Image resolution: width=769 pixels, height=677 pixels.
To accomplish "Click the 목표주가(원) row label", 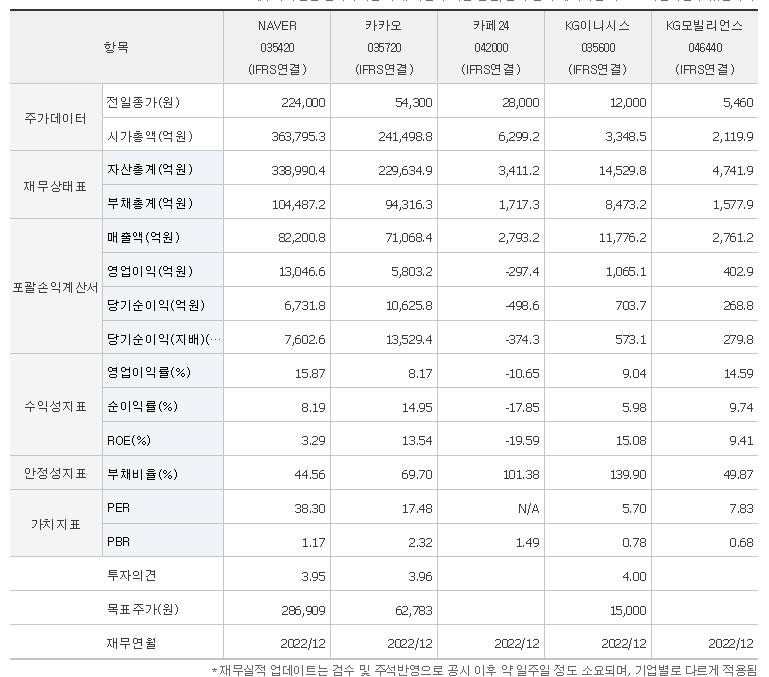I will click(x=143, y=609).
